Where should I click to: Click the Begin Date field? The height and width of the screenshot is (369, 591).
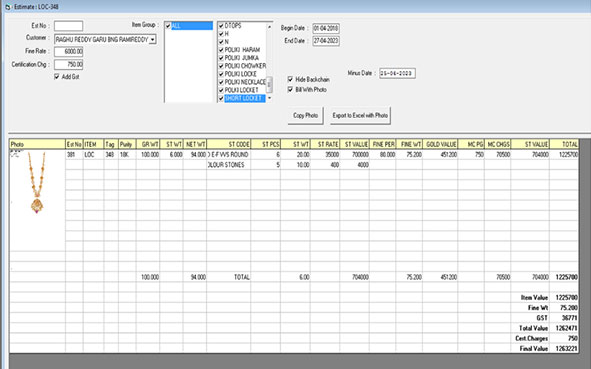[326, 28]
